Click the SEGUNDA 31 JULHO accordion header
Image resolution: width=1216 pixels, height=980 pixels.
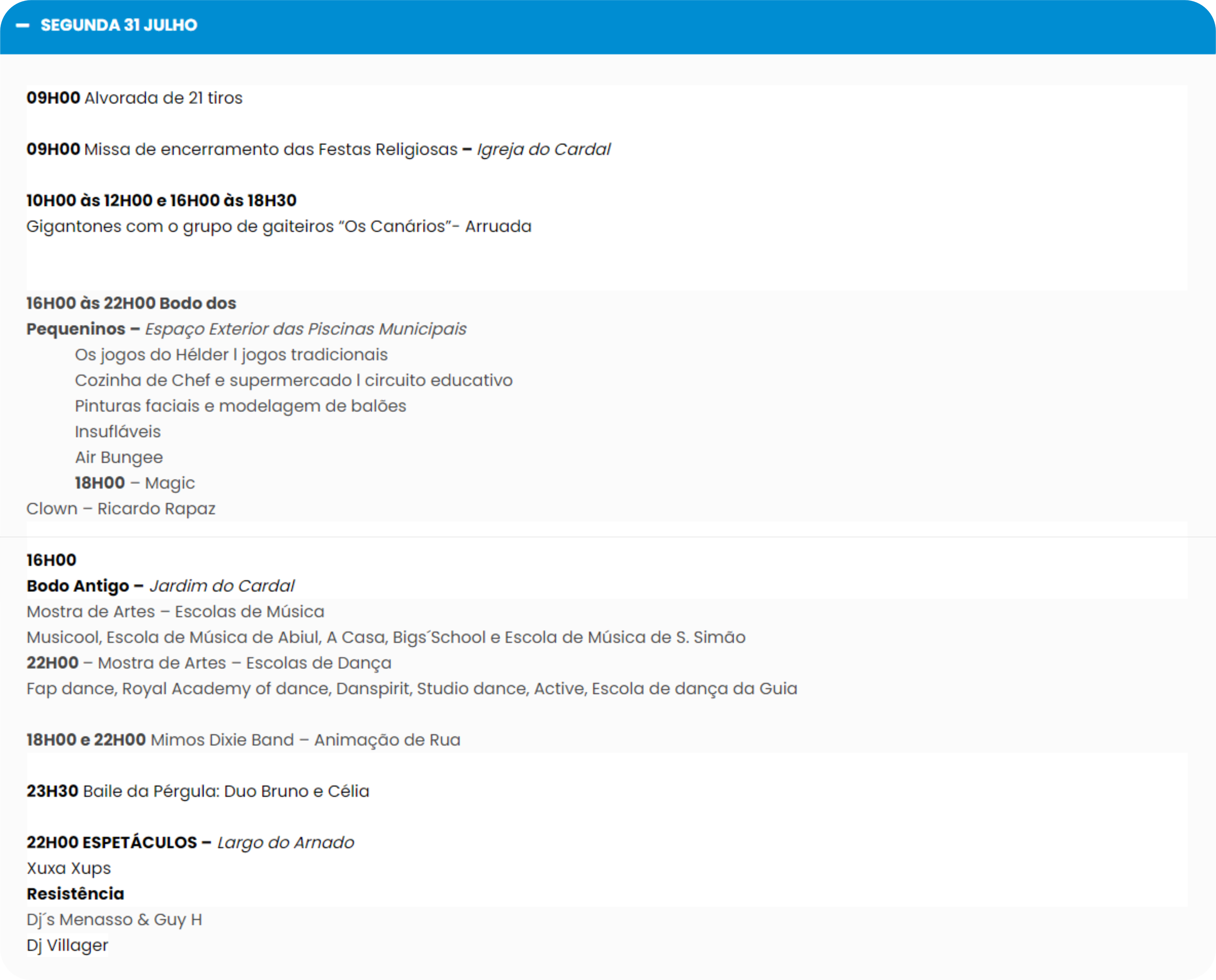pyautogui.click(x=119, y=25)
